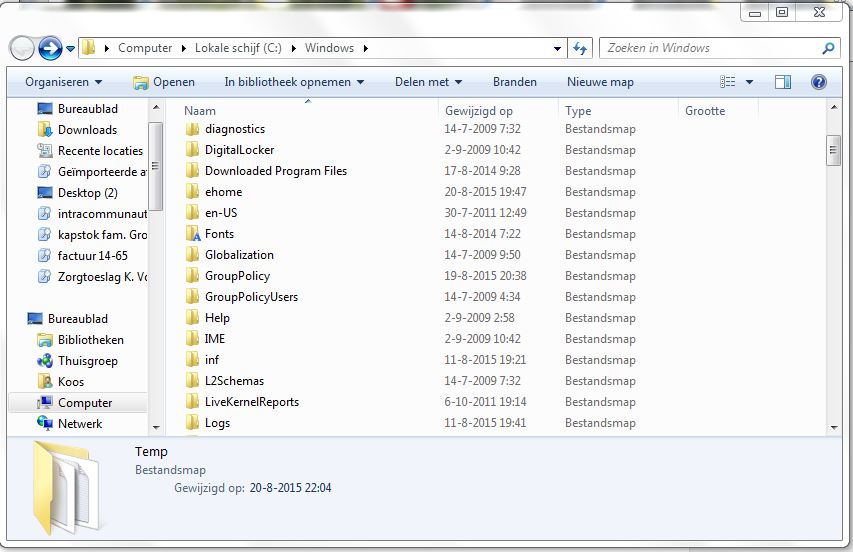853x552 pixels.
Task: Refresh the Windows folder view
Action: pos(580,48)
